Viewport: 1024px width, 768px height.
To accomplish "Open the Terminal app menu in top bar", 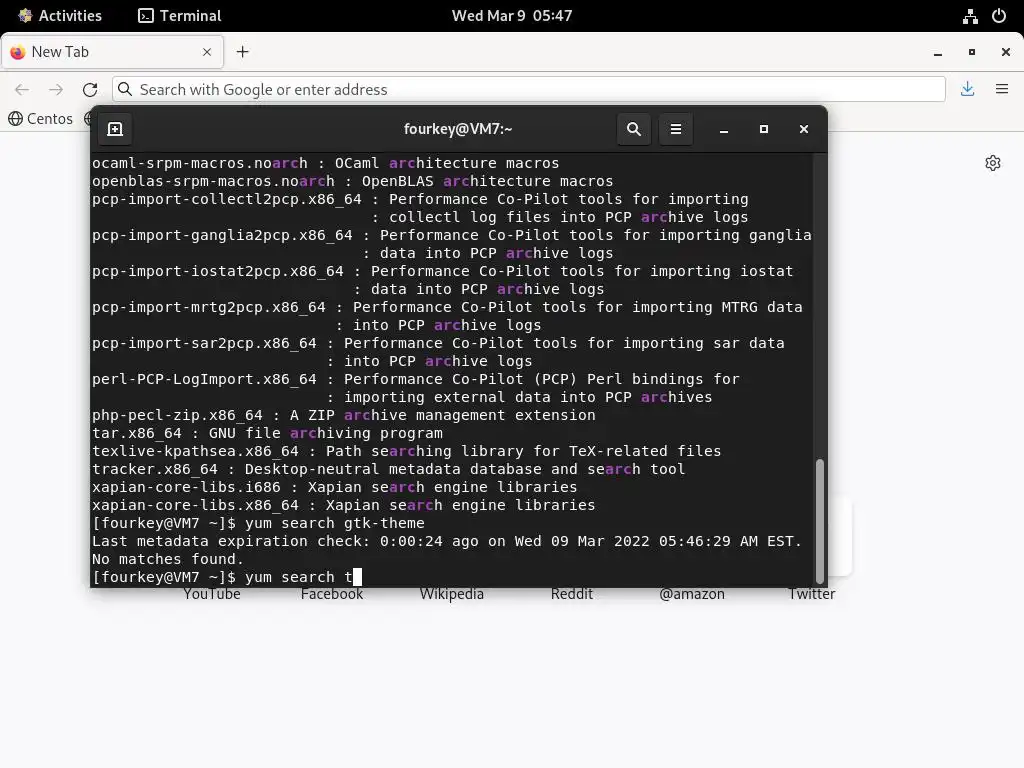I will tap(180, 16).
